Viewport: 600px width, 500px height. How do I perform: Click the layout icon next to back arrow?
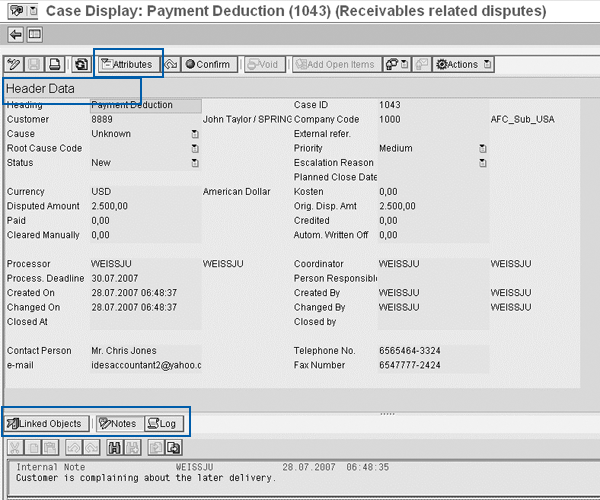click(34, 34)
